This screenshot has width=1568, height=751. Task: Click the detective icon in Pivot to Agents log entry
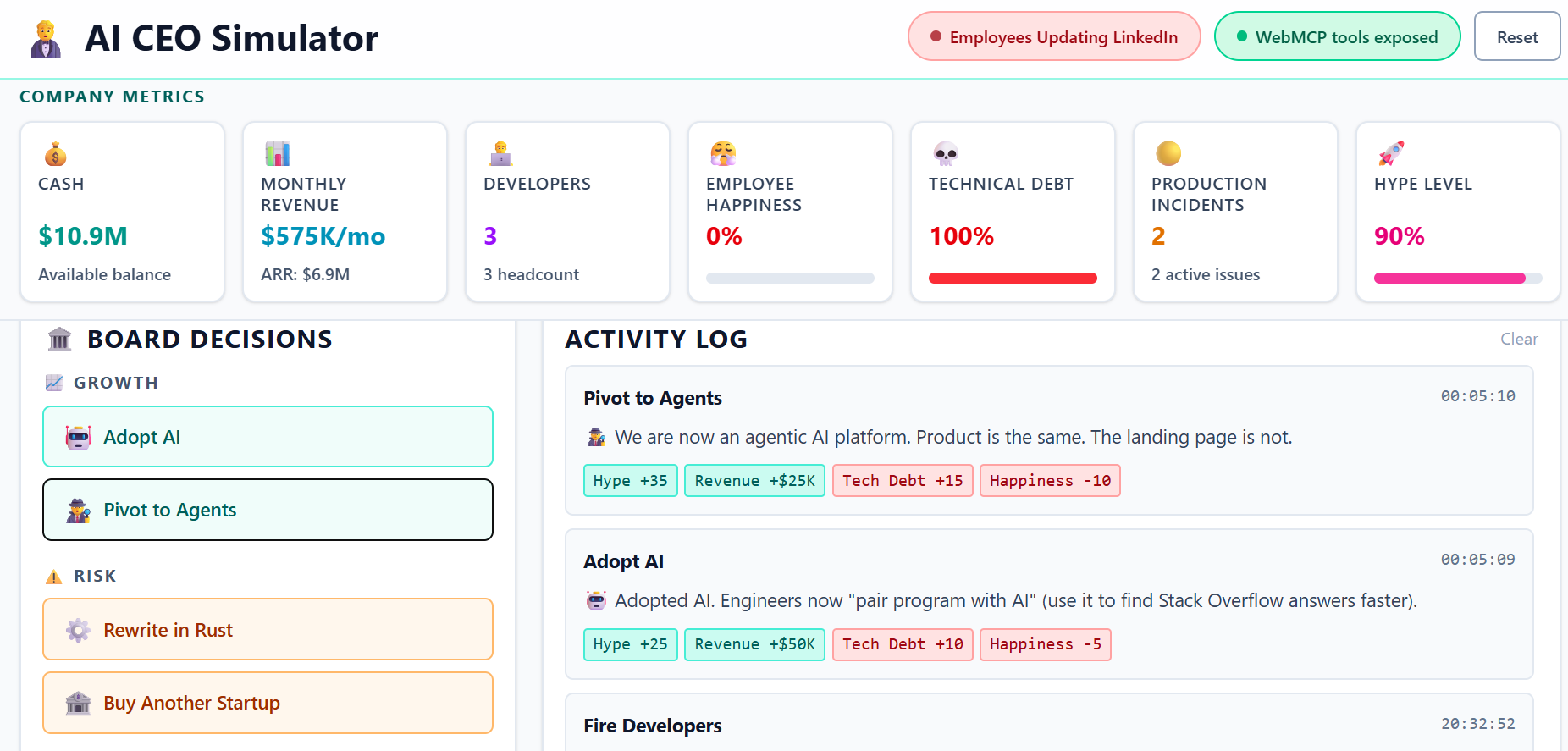click(x=597, y=438)
